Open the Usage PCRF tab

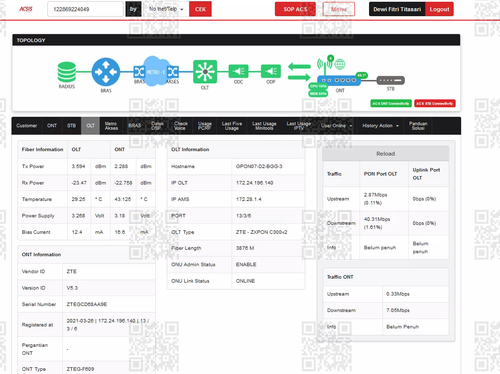pos(205,126)
